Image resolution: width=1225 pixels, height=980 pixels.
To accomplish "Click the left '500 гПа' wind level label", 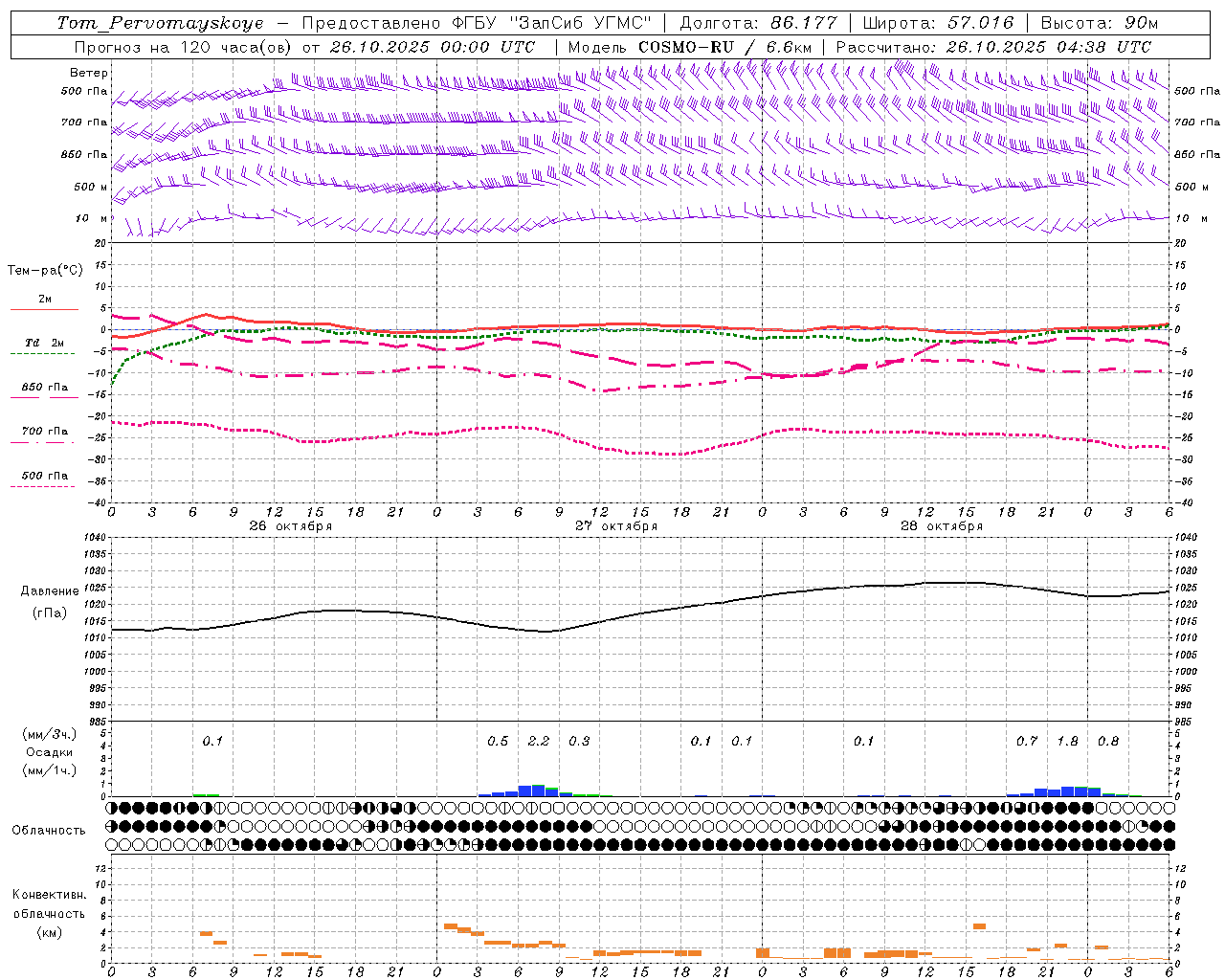I will pyautogui.click(x=84, y=91).
